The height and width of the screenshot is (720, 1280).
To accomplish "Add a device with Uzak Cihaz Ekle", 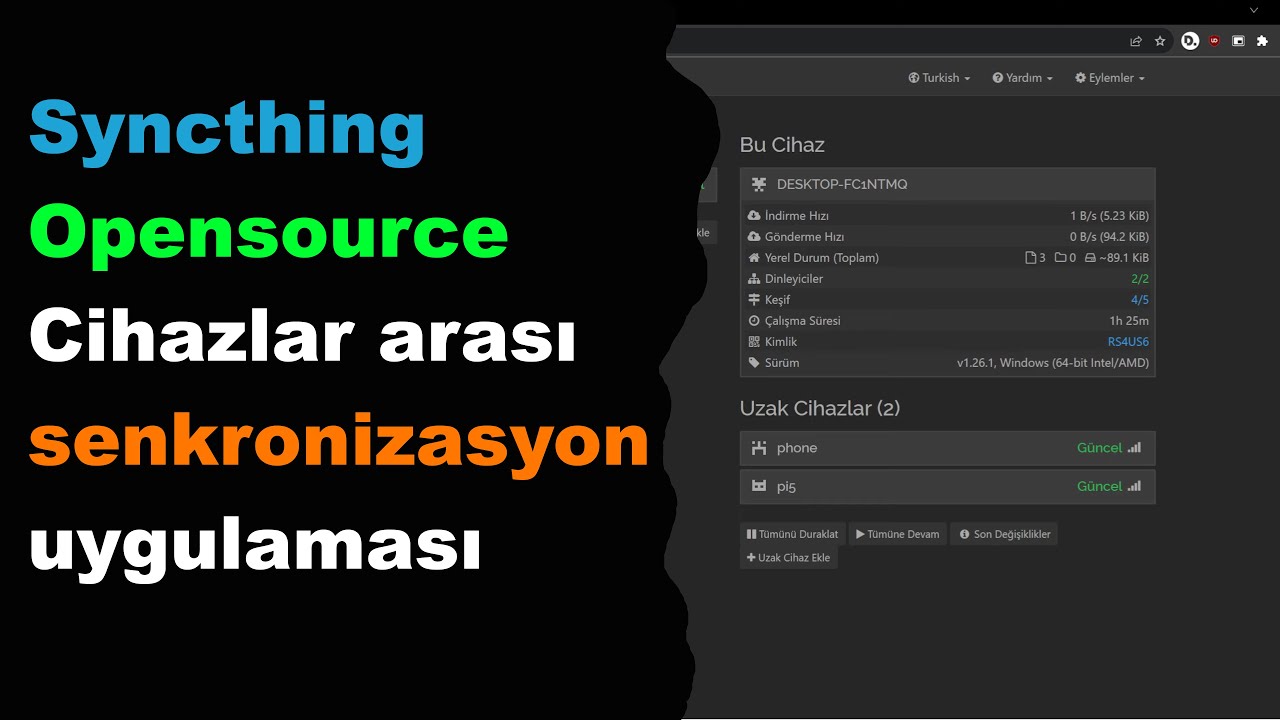I will click(x=788, y=558).
